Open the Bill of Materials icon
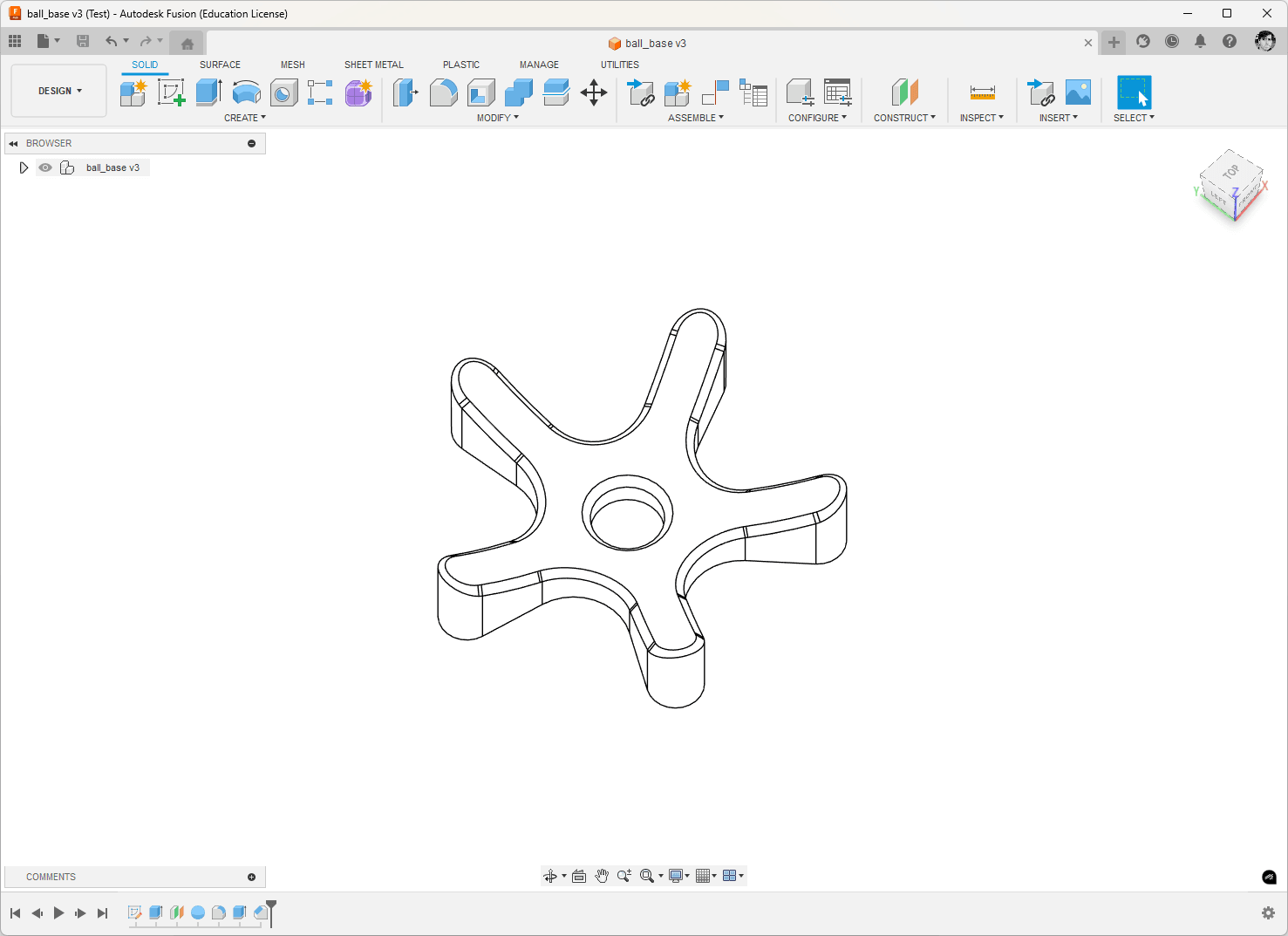Screen dimensions: 1288x936 pyautogui.click(x=753, y=92)
